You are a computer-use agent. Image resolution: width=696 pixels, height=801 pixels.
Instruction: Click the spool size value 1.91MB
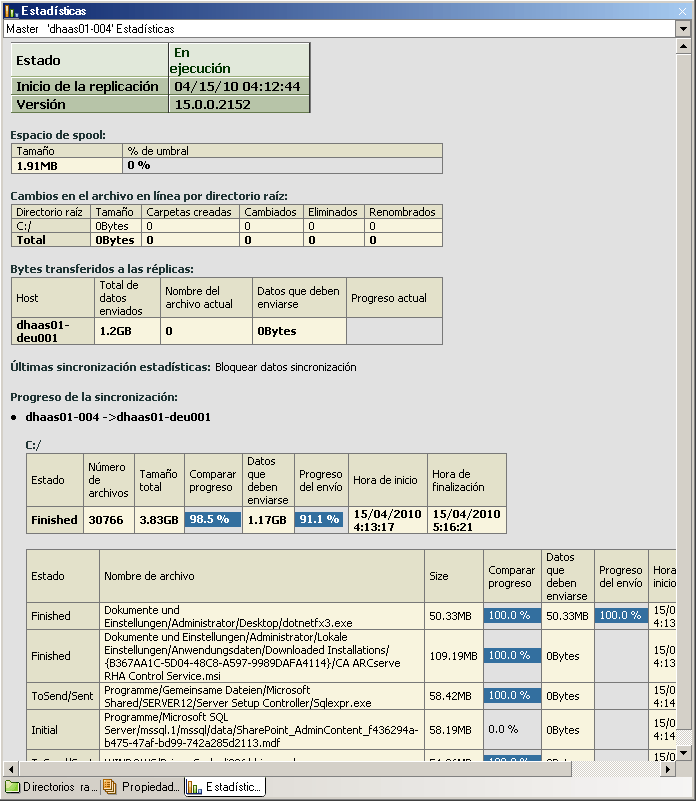tap(37, 166)
